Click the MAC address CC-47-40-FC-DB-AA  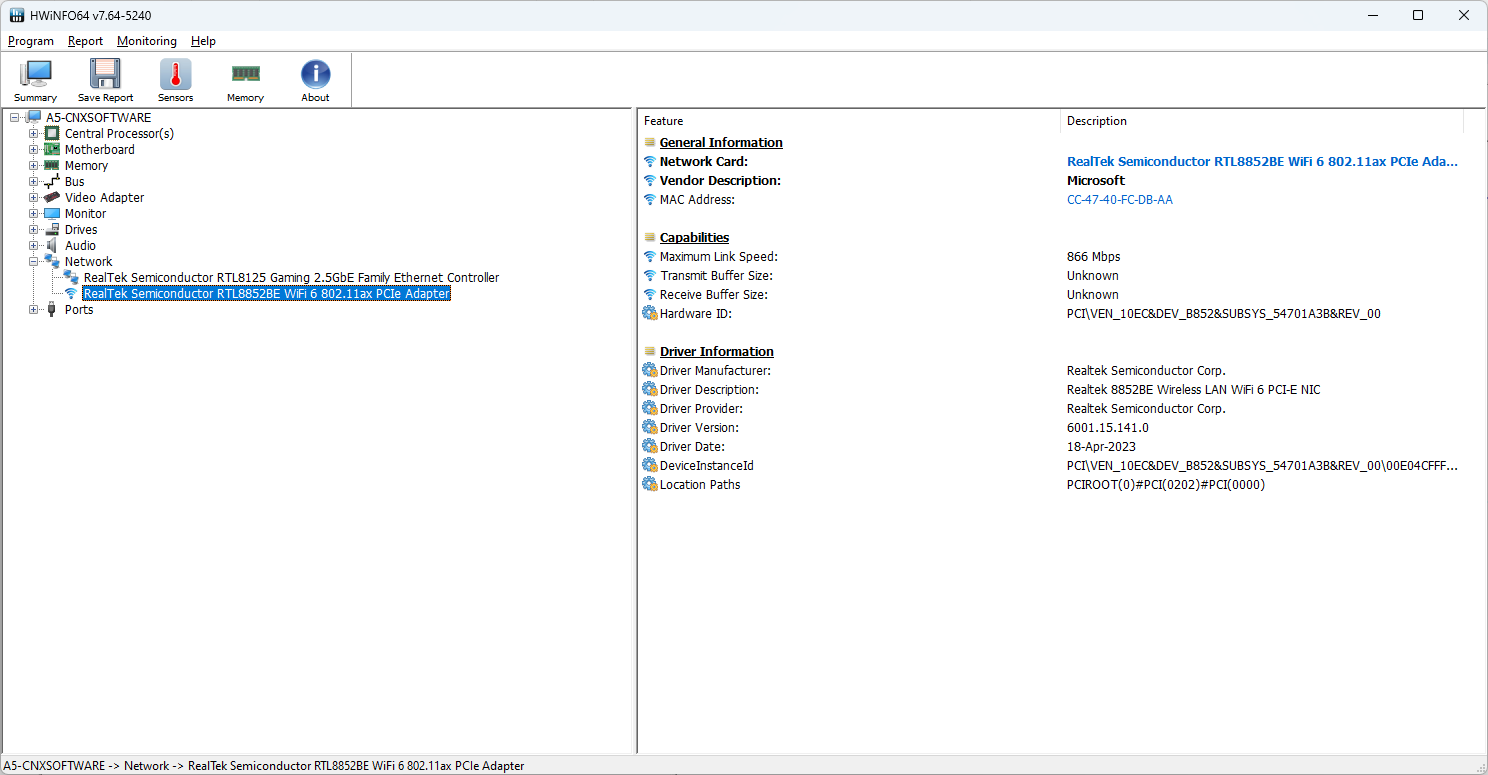coord(1120,200)
